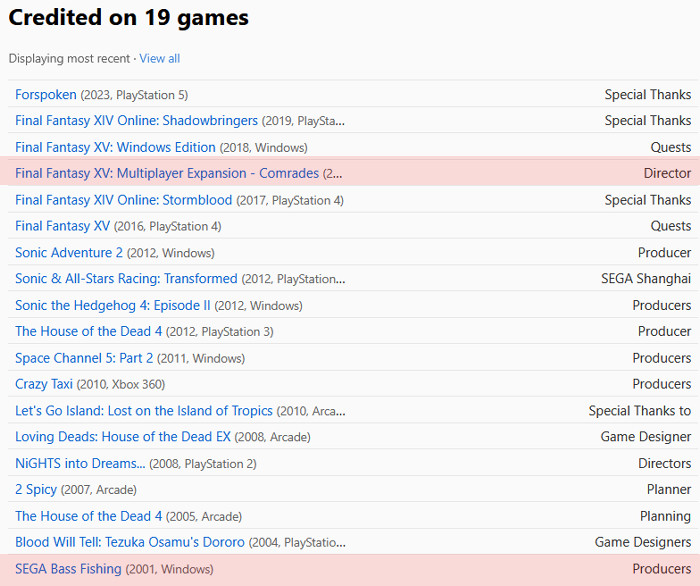Click the 'Credited on 19 games' heading

(x=129, y=18)
